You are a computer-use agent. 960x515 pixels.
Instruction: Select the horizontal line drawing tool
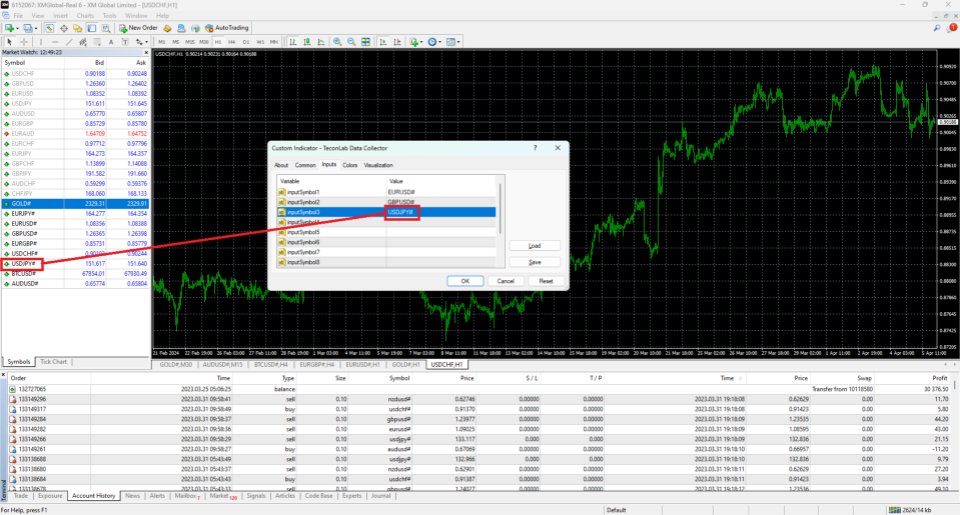(x=54, y=42)
